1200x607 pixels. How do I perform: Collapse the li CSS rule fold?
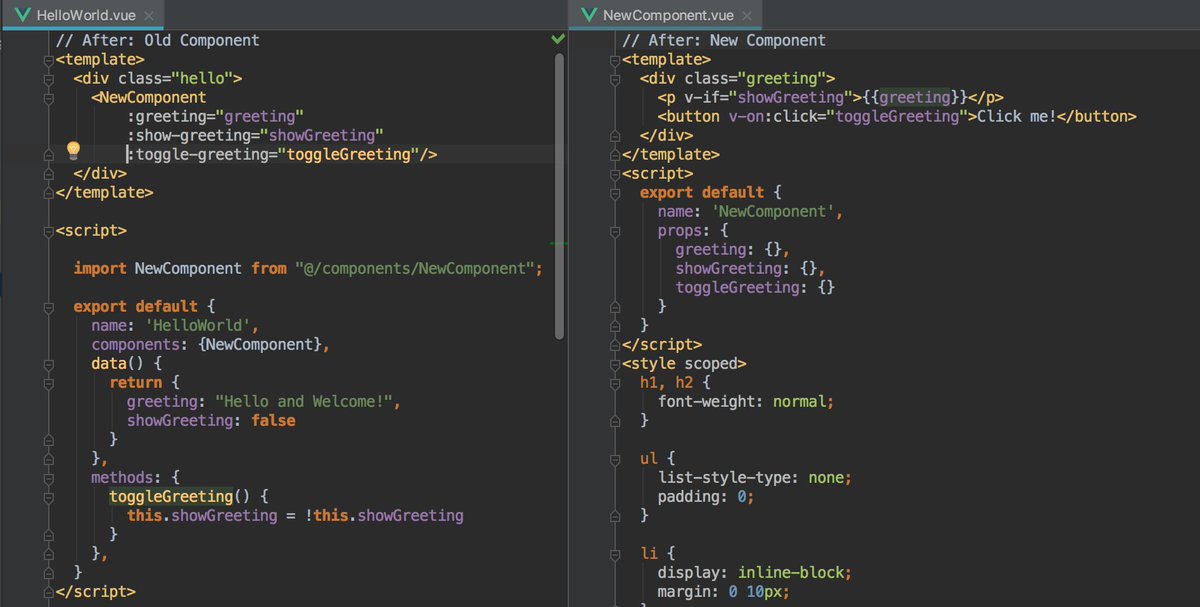coord(617,554)
